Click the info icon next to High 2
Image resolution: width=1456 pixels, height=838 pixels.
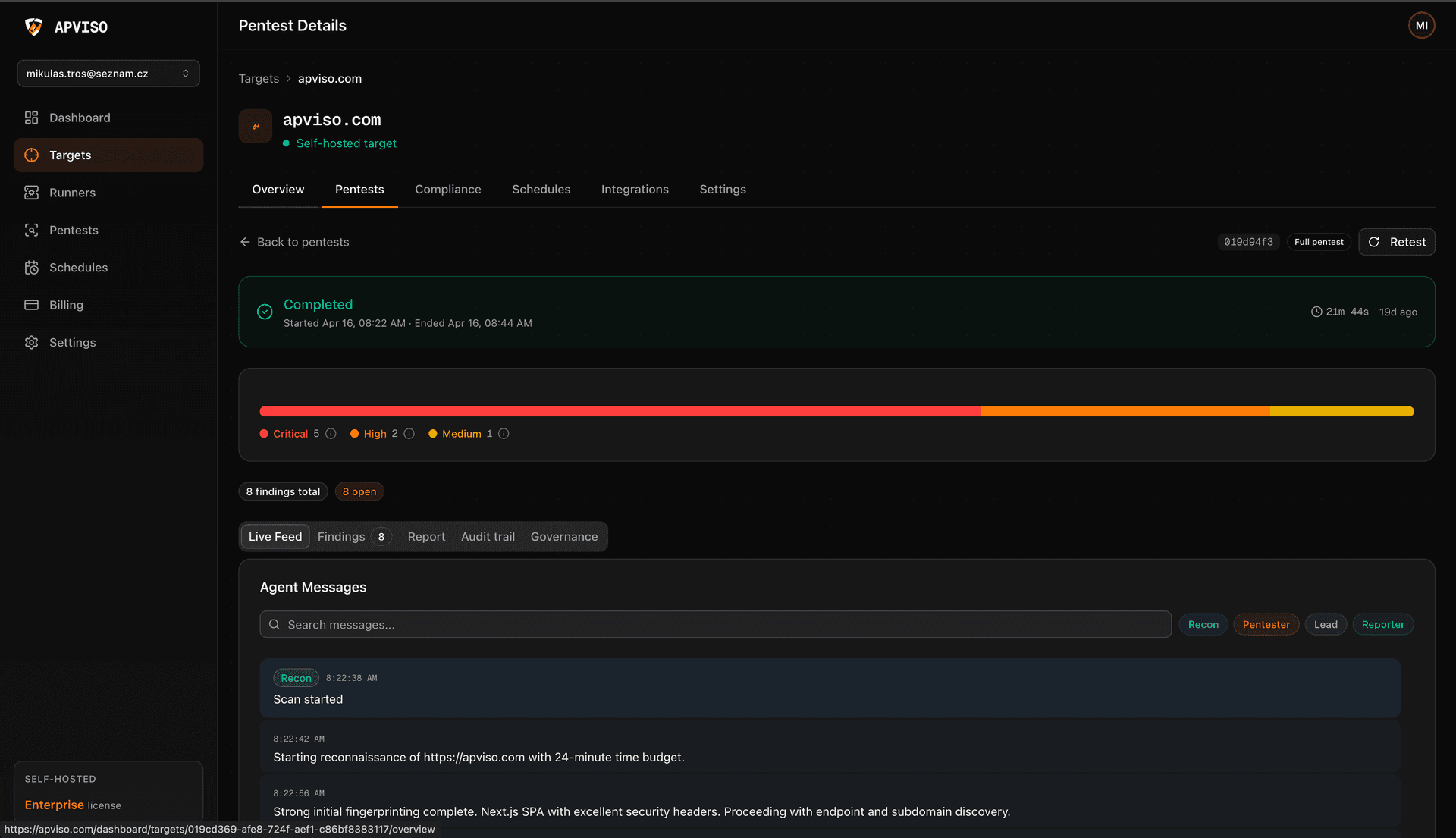coord(409,434)
